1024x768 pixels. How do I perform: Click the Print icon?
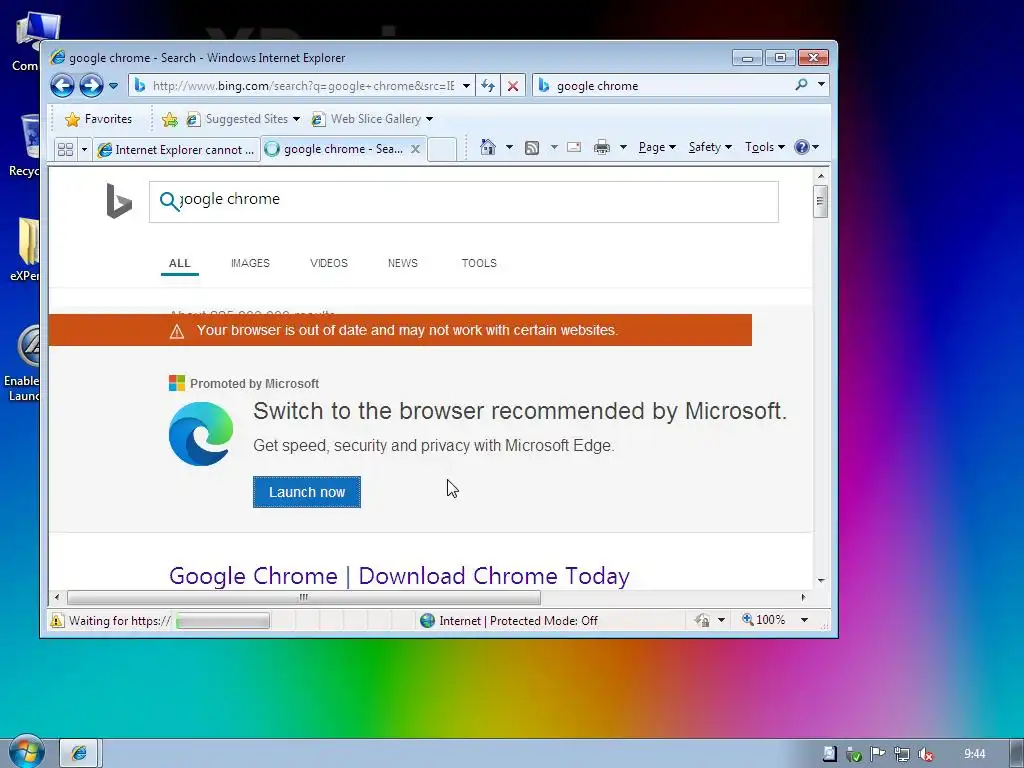tap(601, 147)
